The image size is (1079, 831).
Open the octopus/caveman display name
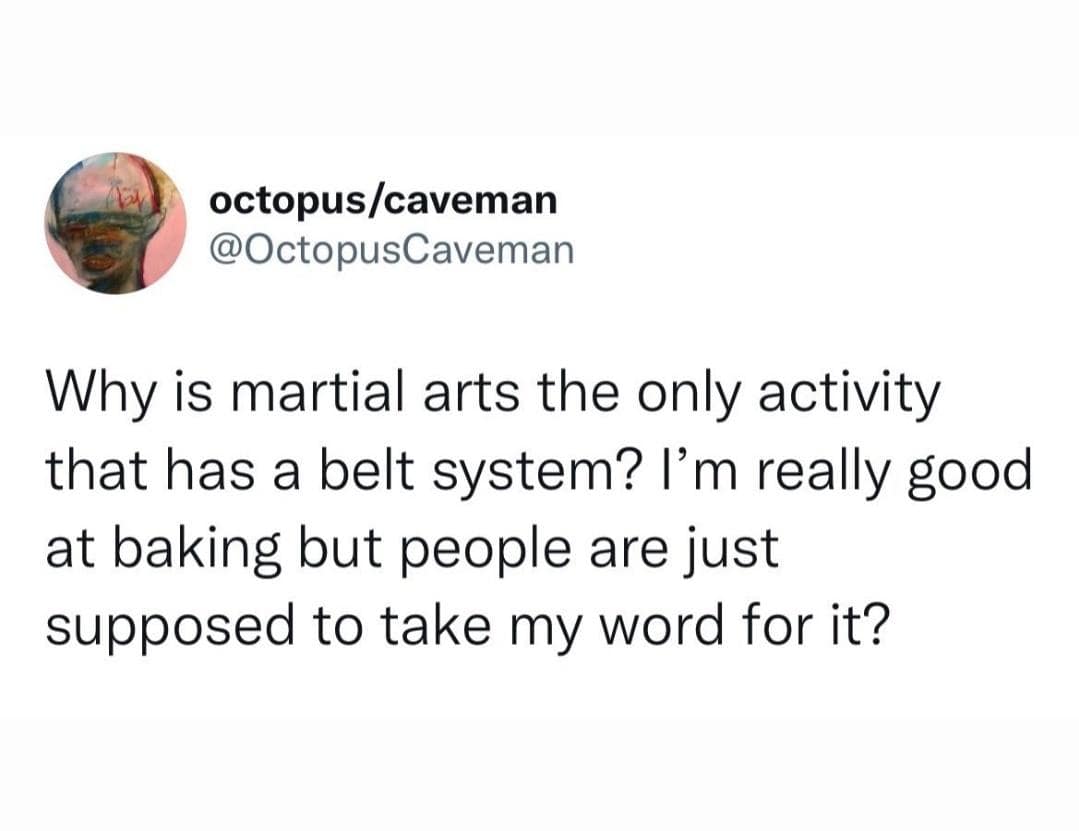point(382,200)
